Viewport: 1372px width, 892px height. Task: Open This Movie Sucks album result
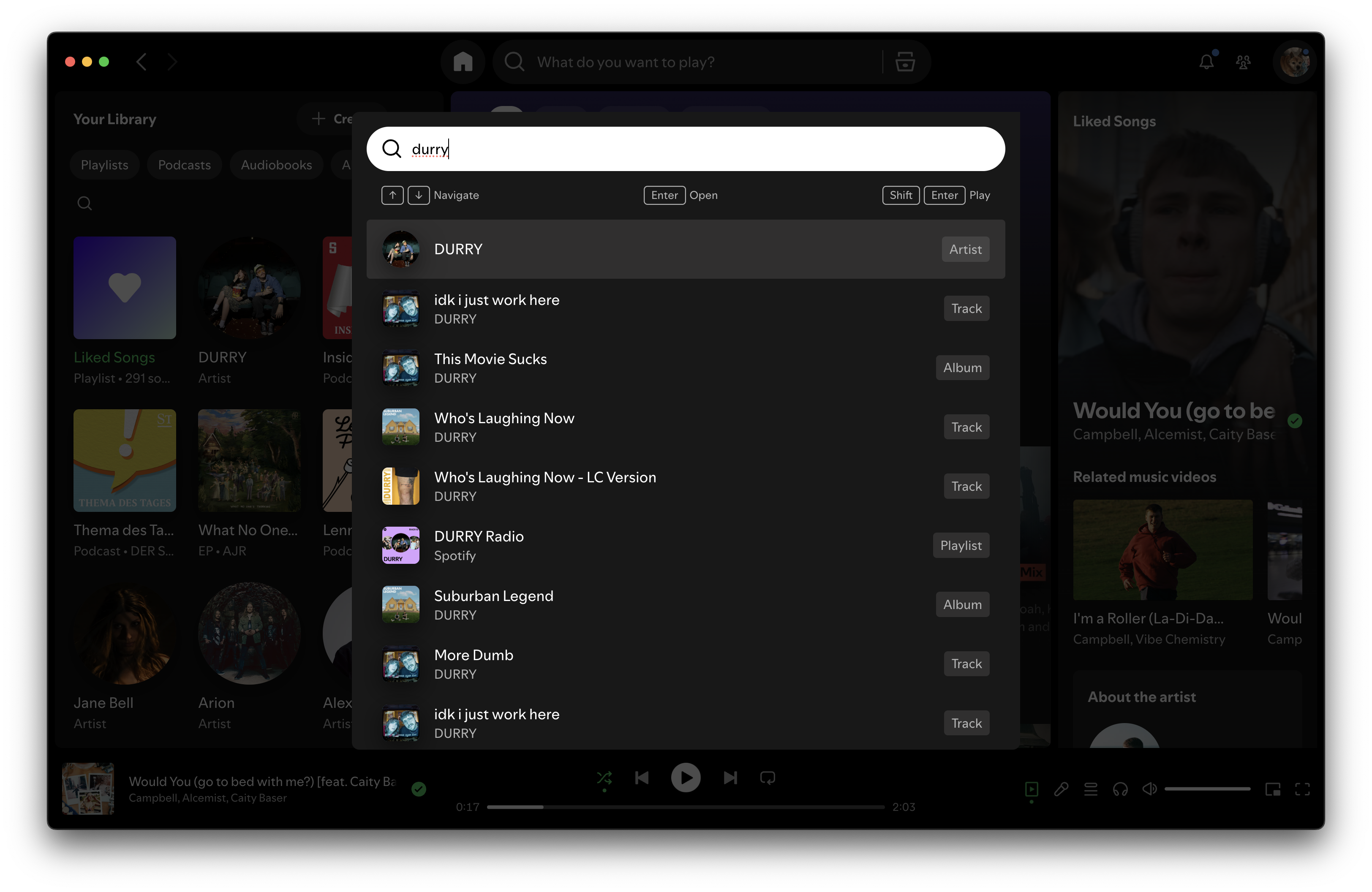tap(686, 367)
